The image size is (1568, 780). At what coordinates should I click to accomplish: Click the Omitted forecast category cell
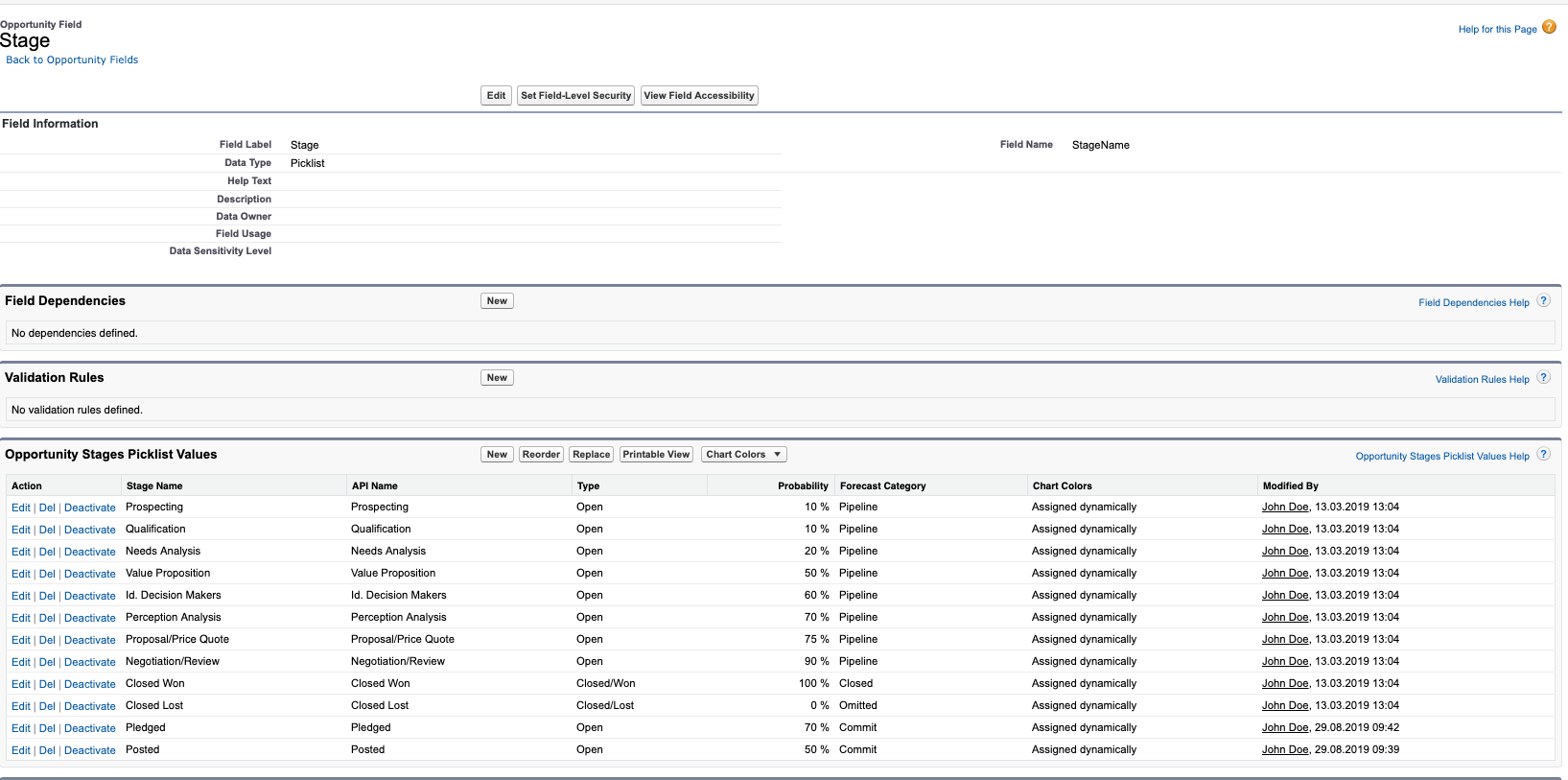(858, 705)
